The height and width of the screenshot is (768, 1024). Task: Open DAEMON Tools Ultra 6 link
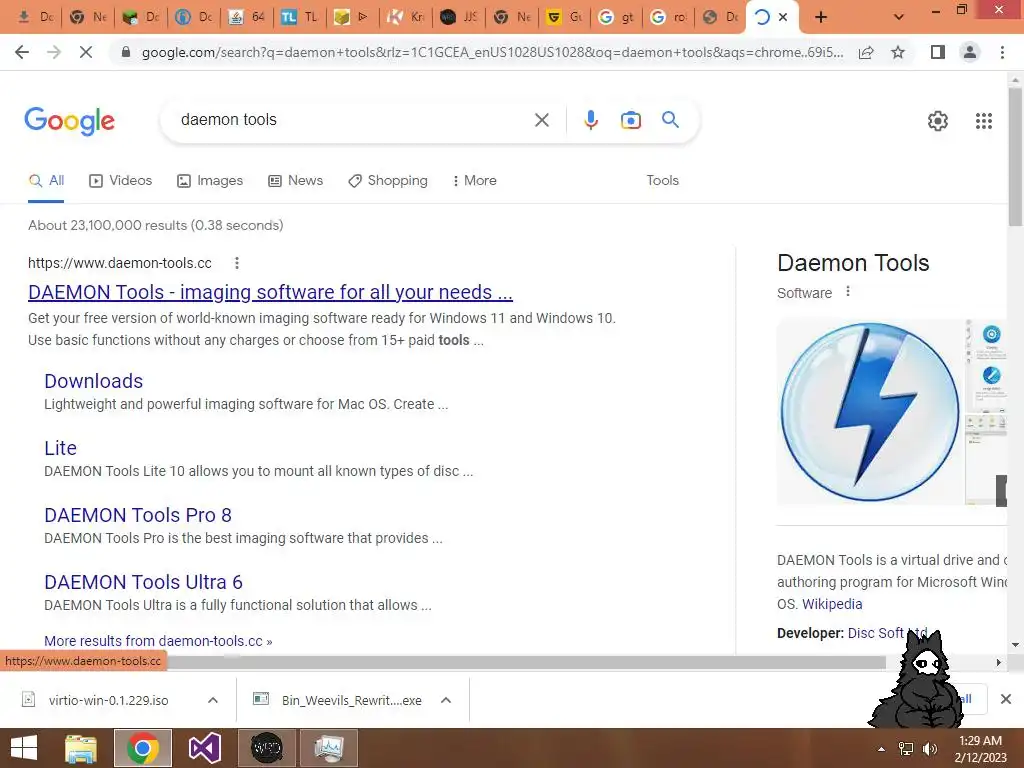[x=143, y=582]
